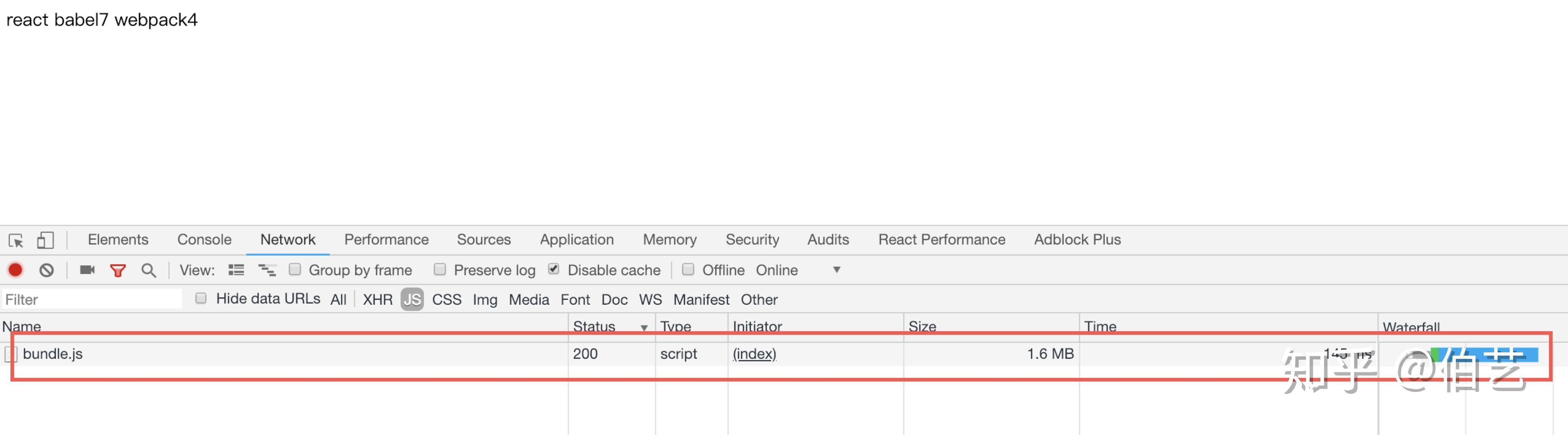This screenshot has height=435, width=1568.
Task: Switch to the Console tab
Action: (x=204, y=239)
